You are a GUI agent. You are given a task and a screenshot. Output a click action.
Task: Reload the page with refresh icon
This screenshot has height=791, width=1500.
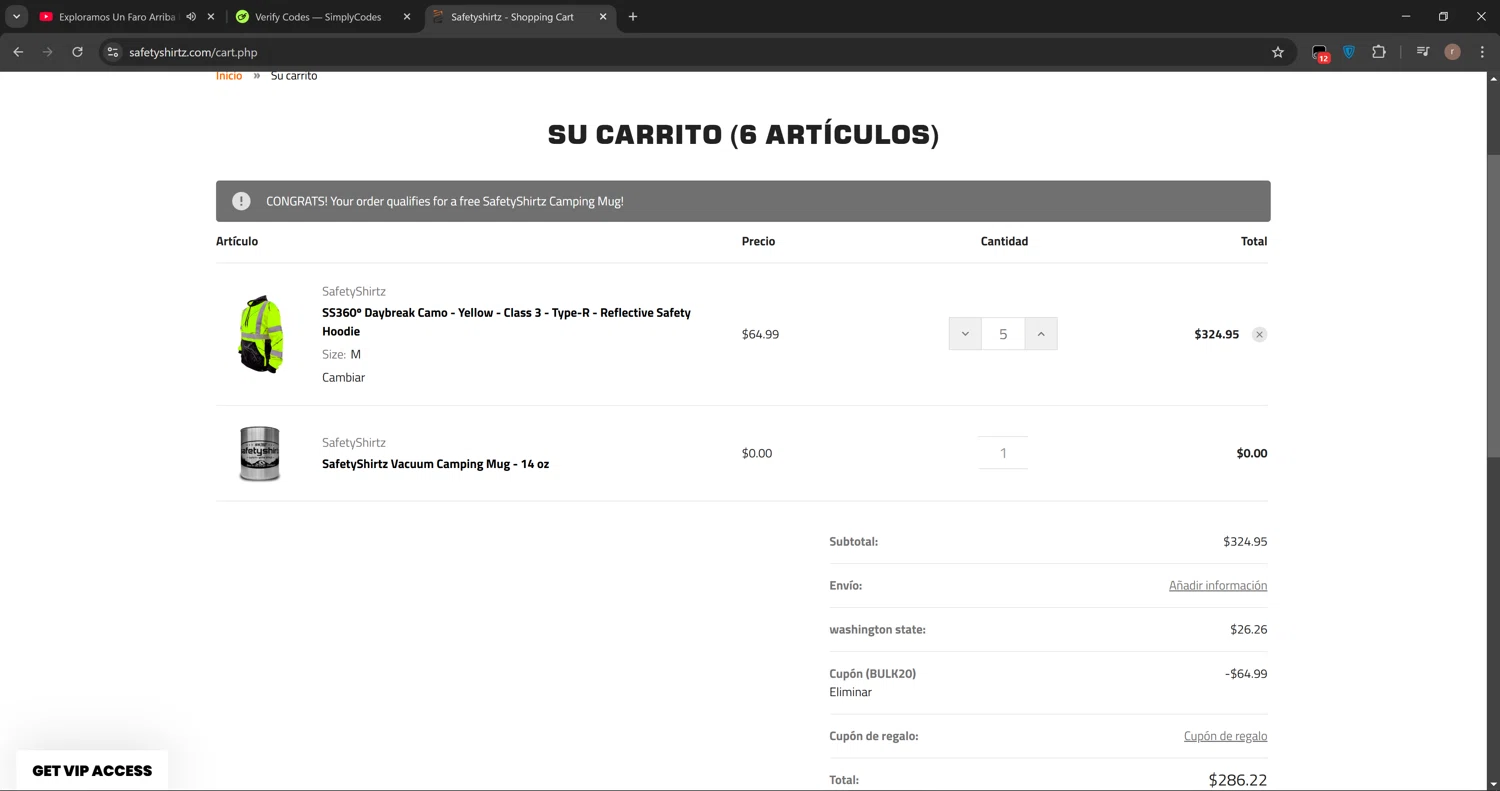point(77,52)
